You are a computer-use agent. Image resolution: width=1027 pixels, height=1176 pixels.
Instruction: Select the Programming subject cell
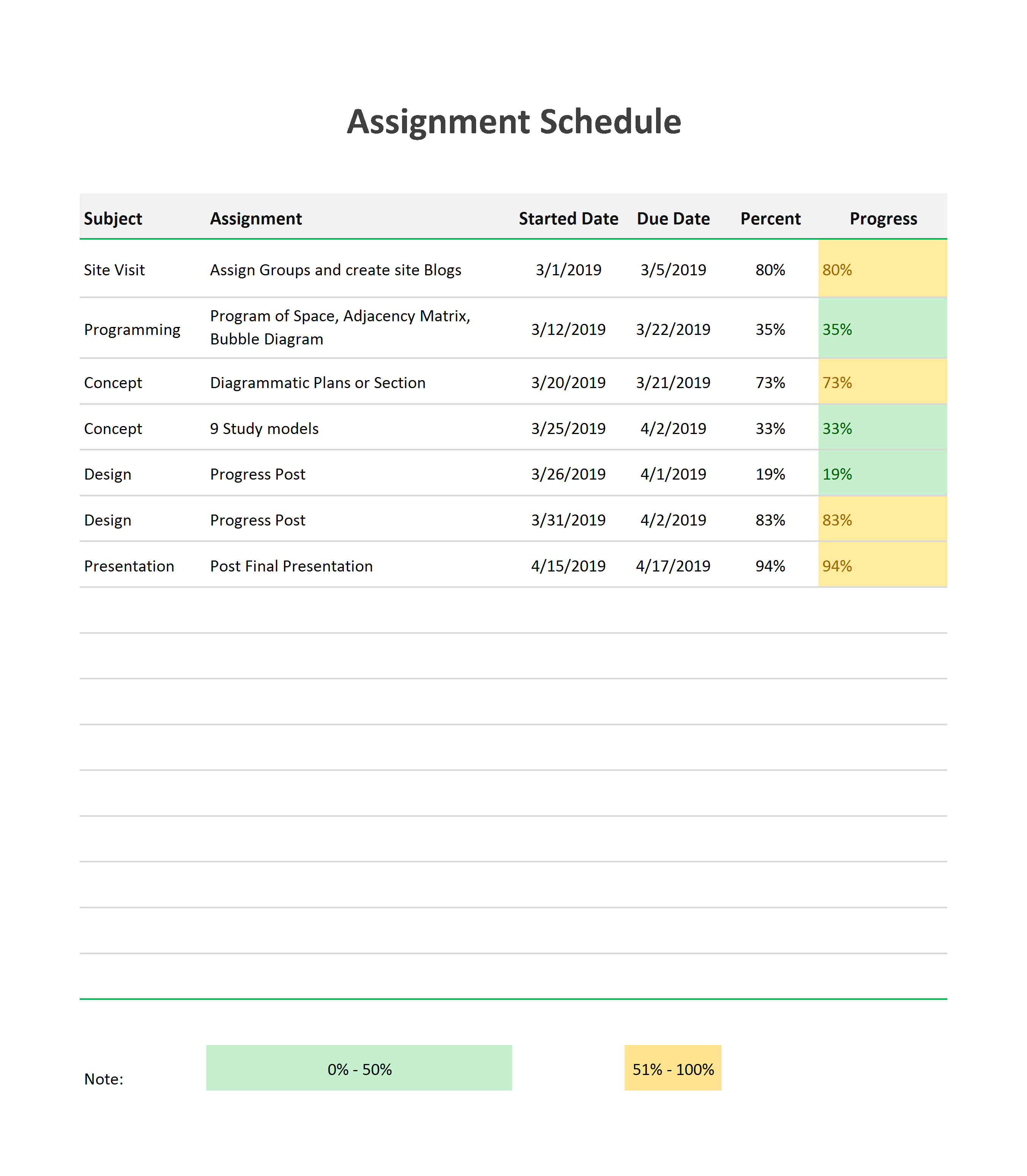pos(132,330)
